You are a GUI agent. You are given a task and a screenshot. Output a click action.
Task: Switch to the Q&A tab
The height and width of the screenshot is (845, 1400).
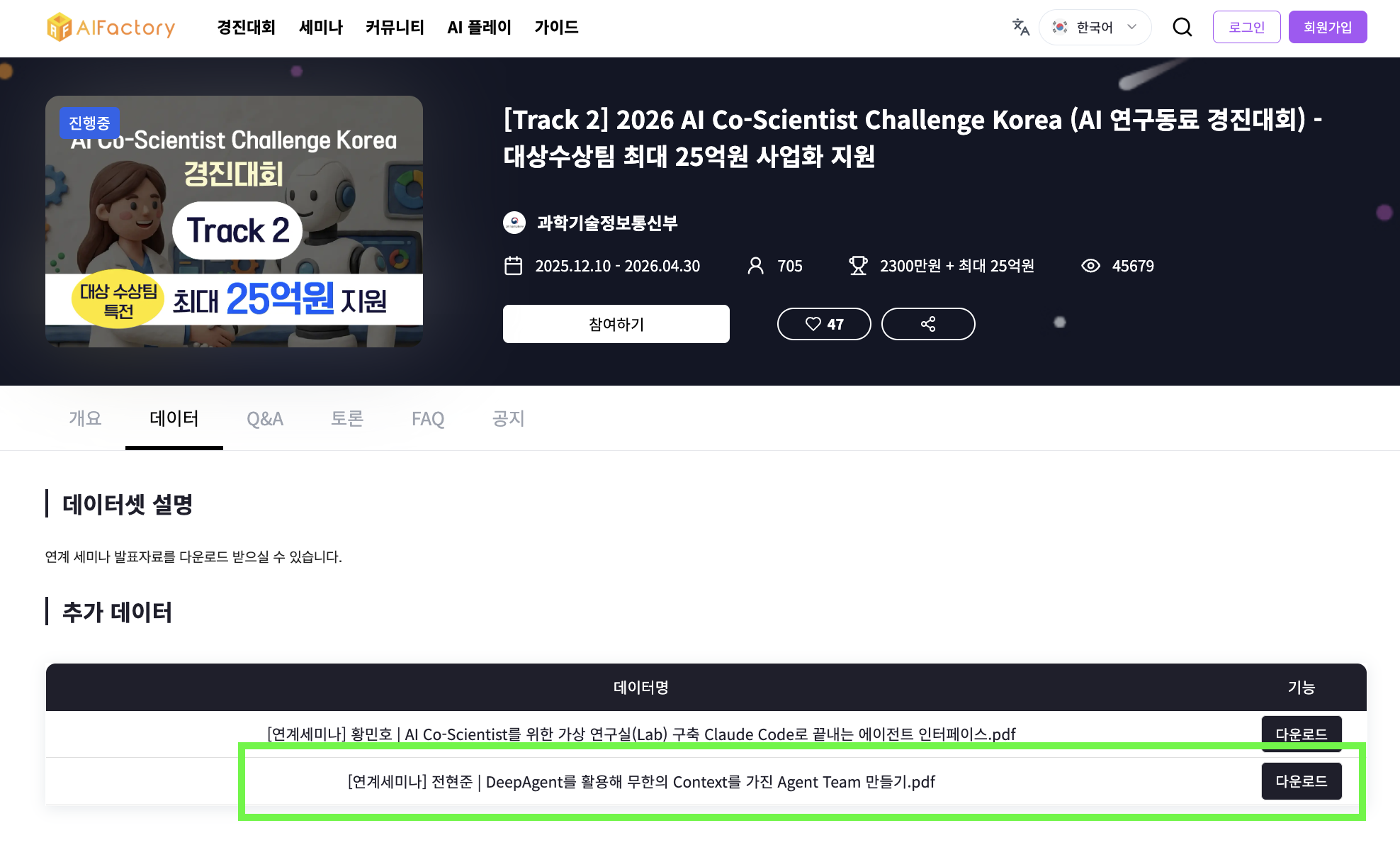tap(265, 418)
